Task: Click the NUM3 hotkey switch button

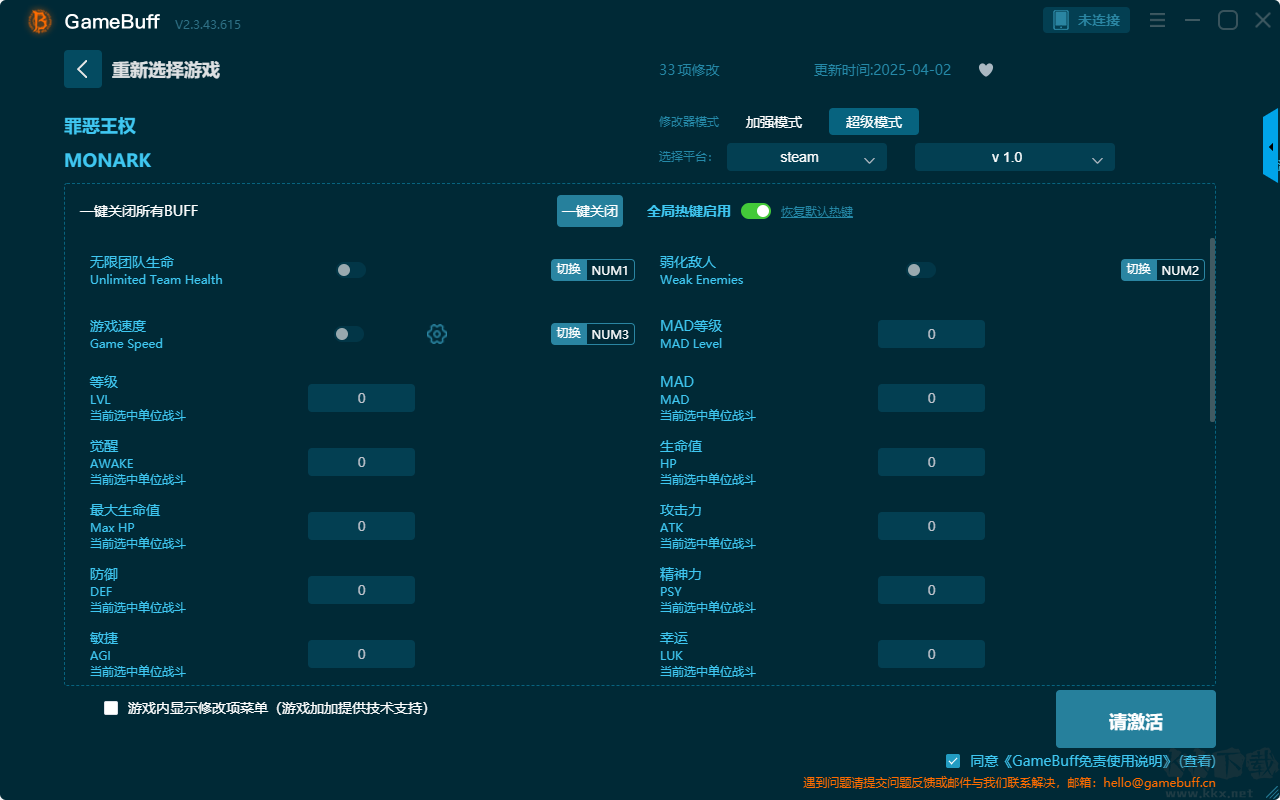Action: coord(593,334)
